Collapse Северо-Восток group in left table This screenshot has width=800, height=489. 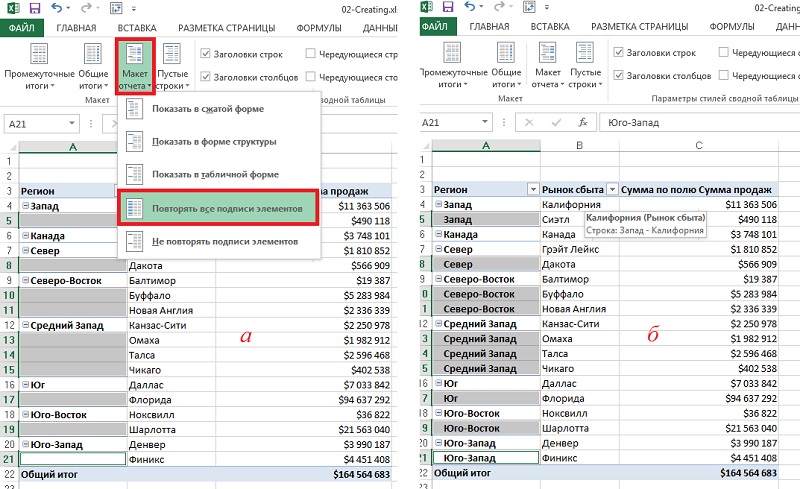pos(25,280)
